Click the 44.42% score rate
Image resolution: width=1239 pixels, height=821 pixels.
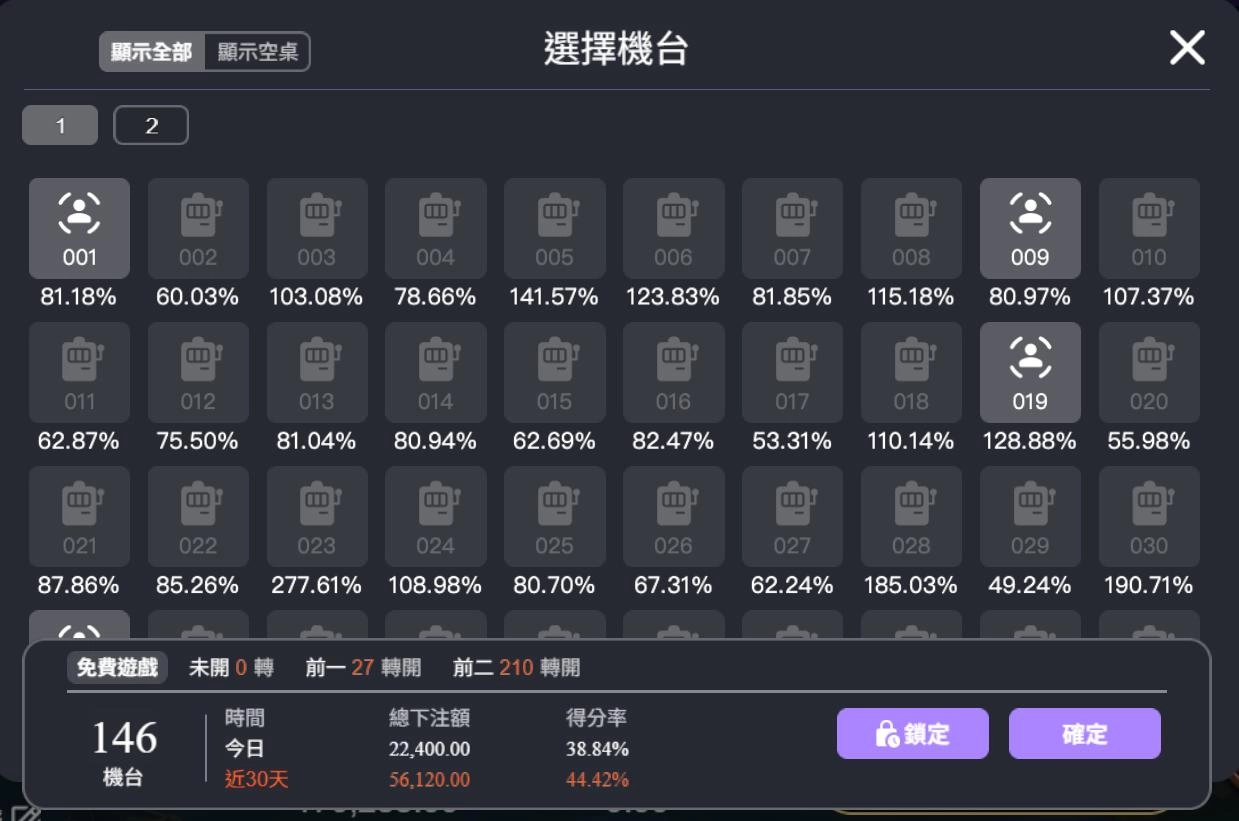click(597, 780)
